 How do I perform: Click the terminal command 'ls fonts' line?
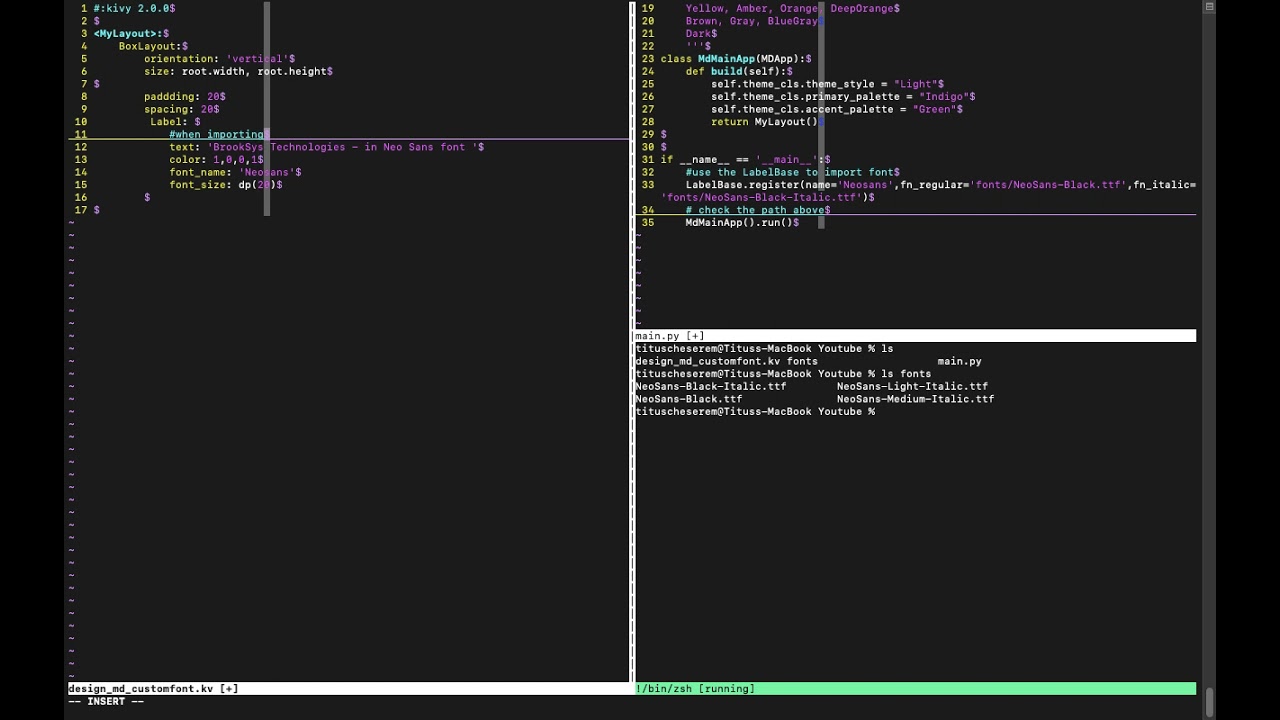[783, 374]
